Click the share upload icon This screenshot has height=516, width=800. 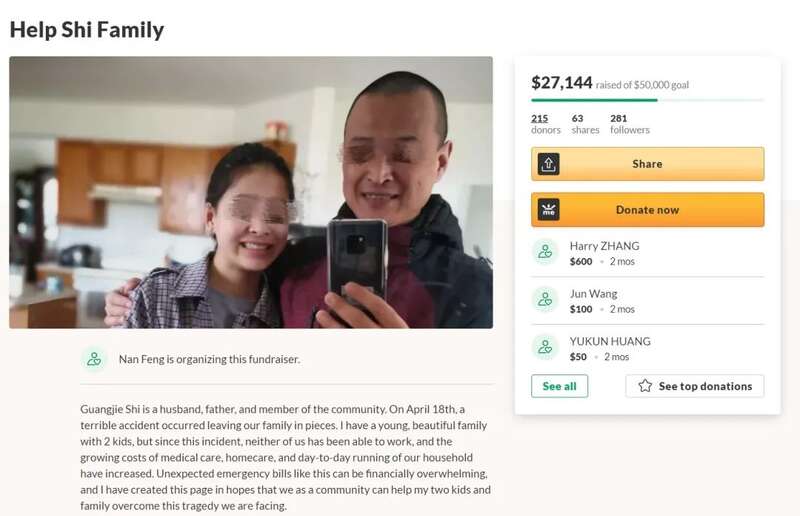click(548, 164)
